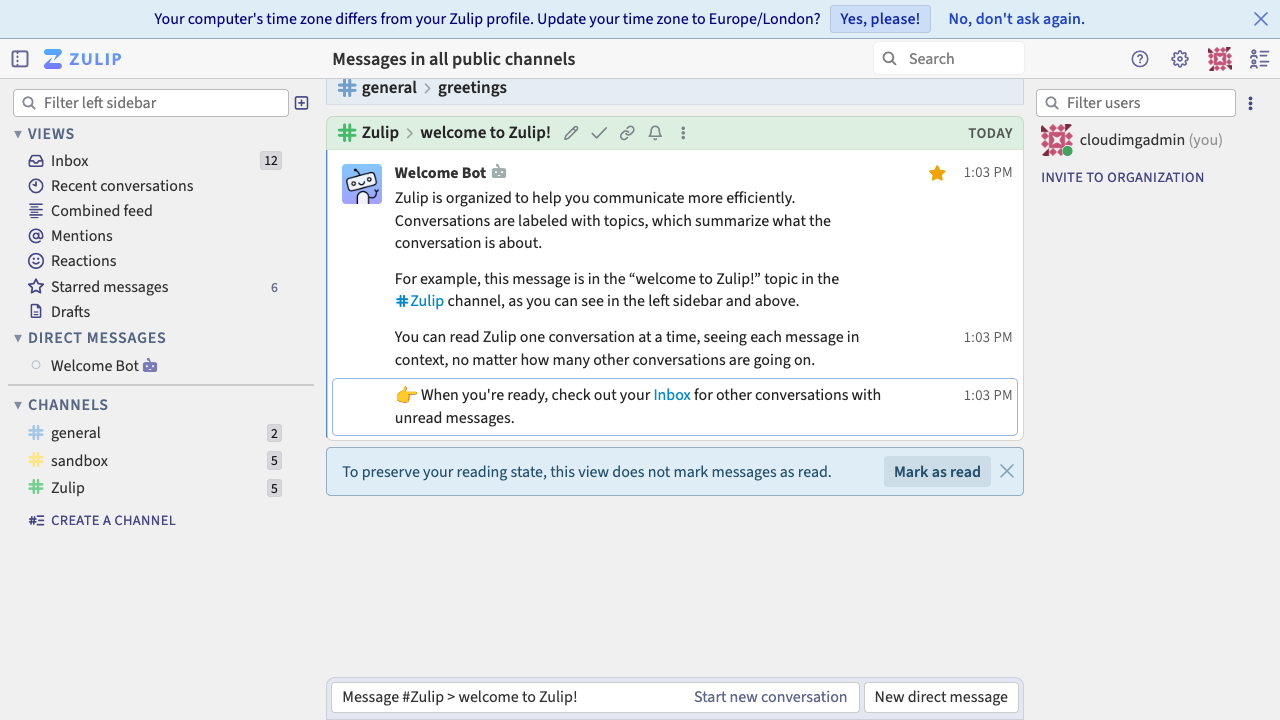1280x720 pixels.
Task: Click Yes, please! to update time zone
Action: point(880,19)
